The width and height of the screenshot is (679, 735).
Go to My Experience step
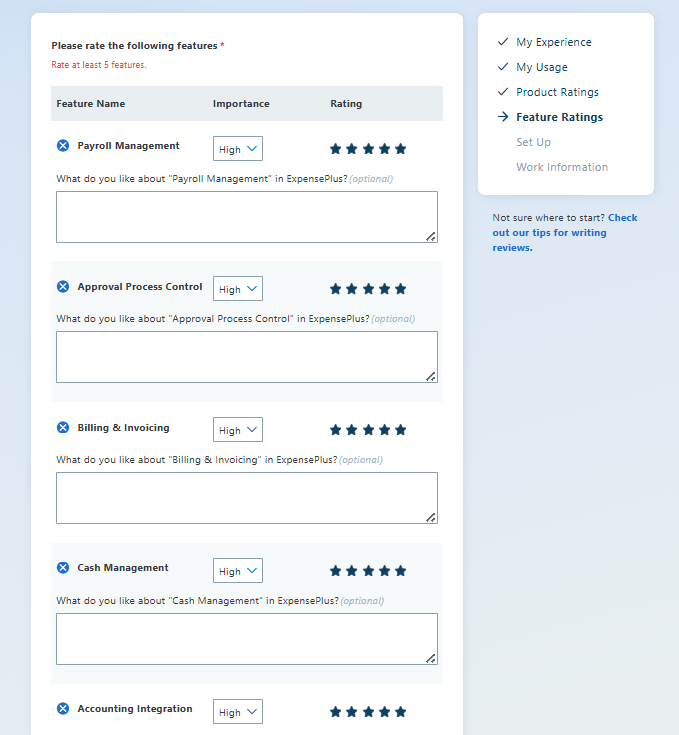coord(553,42)
